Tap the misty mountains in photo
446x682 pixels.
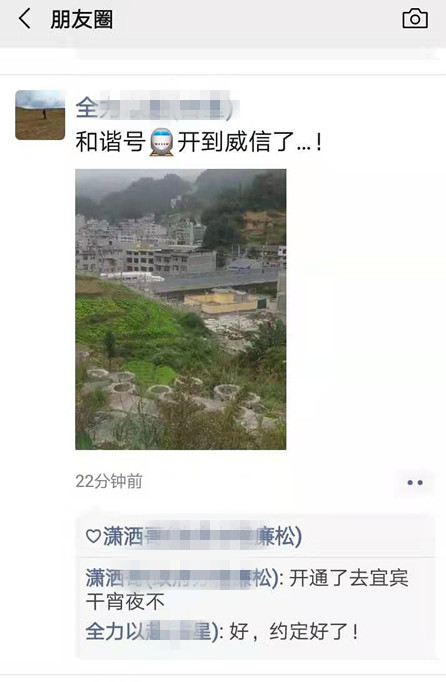click(181, 191)
